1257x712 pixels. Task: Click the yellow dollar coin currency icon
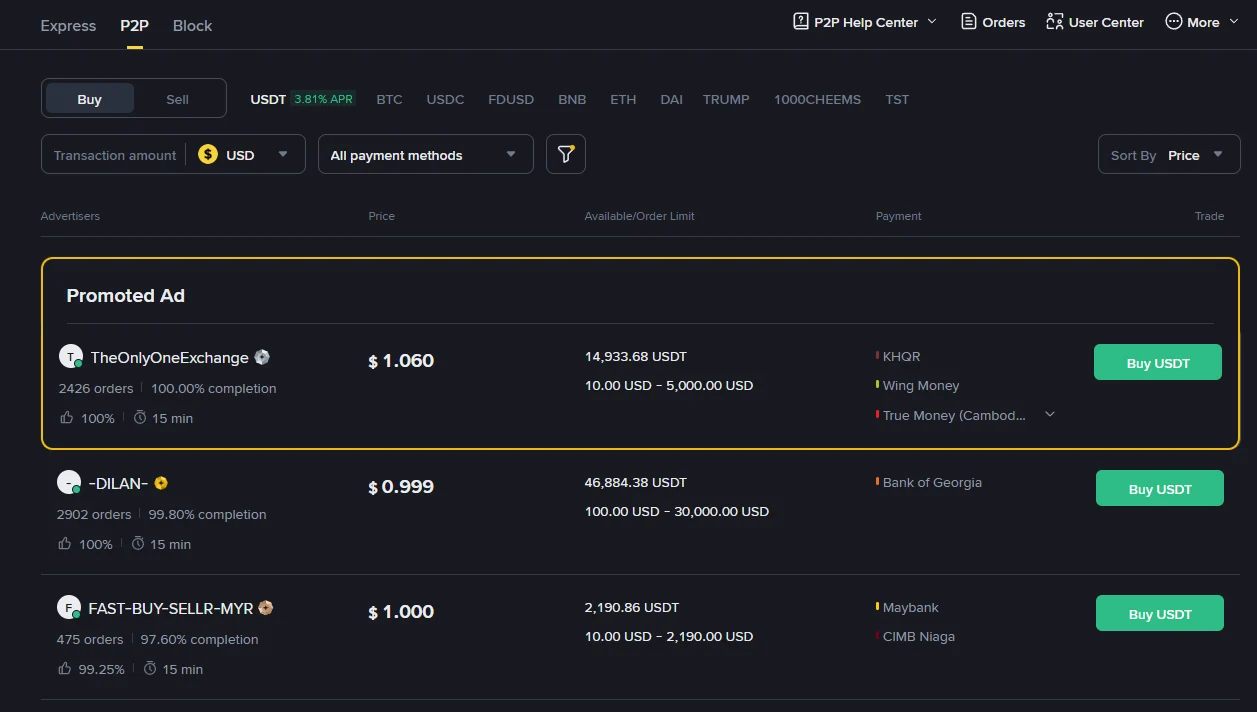(x=207, y=155)
